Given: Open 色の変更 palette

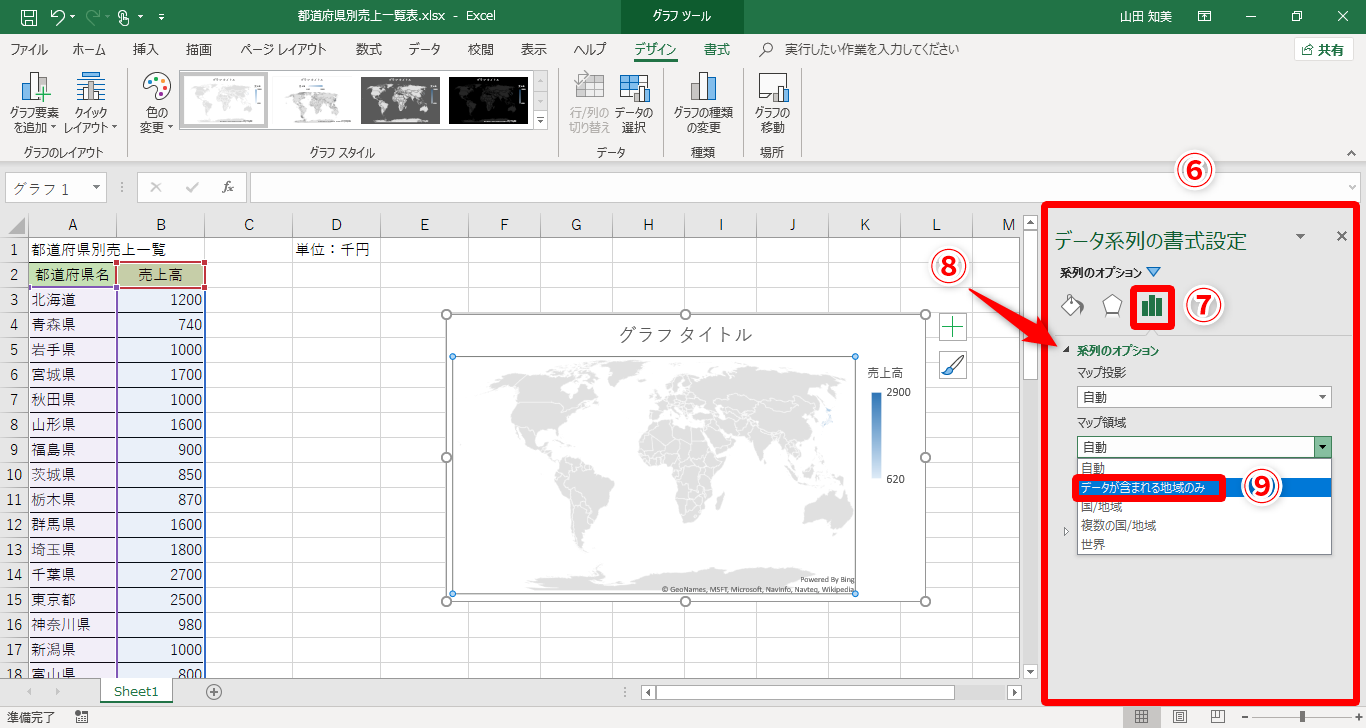Looking at the screenshot, I should (156, 105).
